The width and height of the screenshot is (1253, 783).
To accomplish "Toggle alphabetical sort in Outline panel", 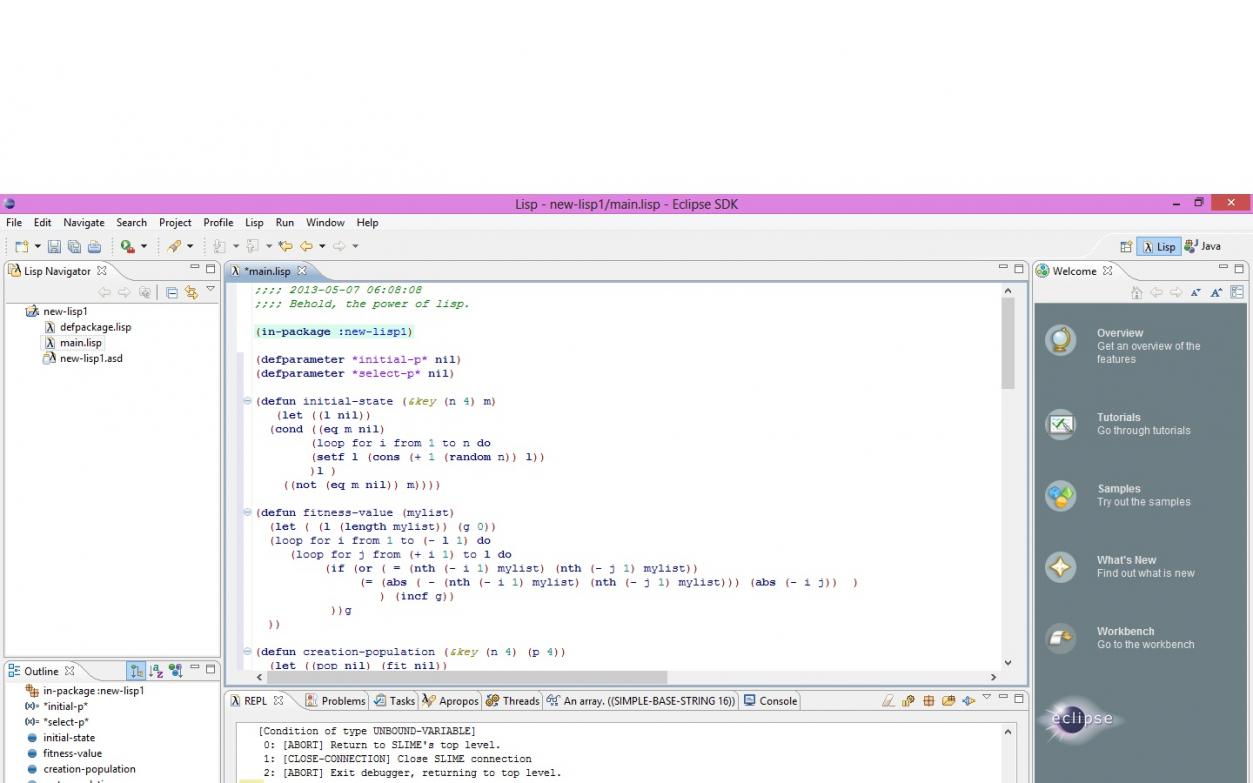I will (x=155, y=671).
